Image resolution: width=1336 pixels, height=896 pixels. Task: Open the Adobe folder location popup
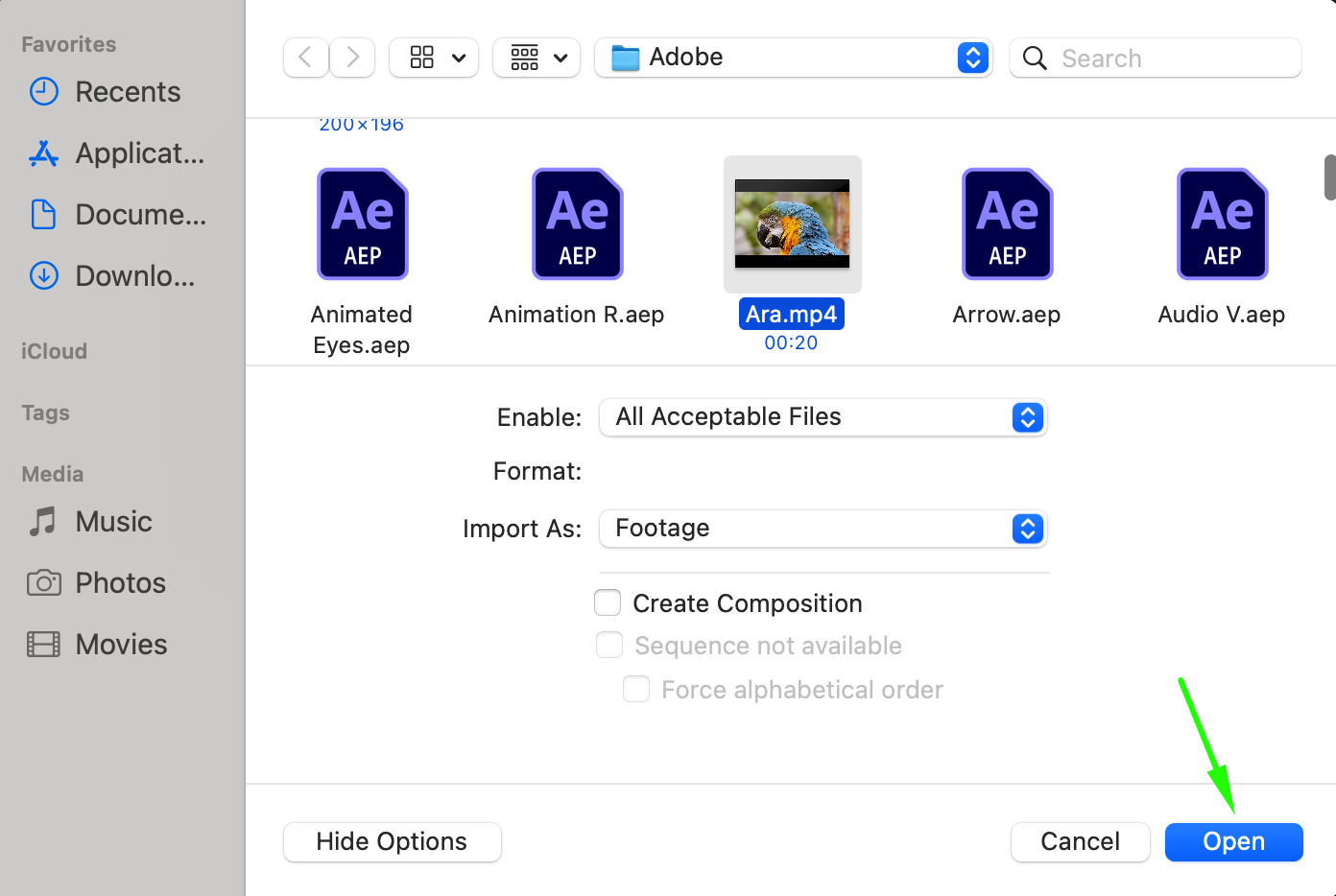(x=793, y=58)
